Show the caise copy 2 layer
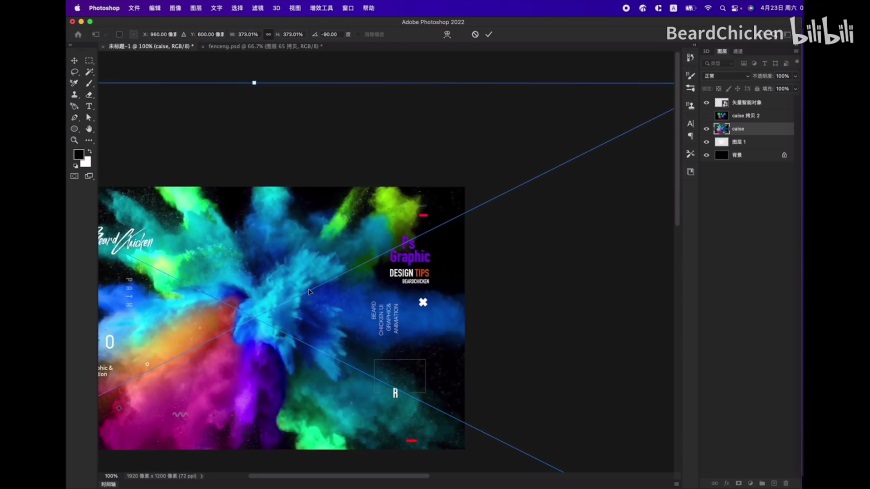870x489 pixels. (x=706, y=115)
